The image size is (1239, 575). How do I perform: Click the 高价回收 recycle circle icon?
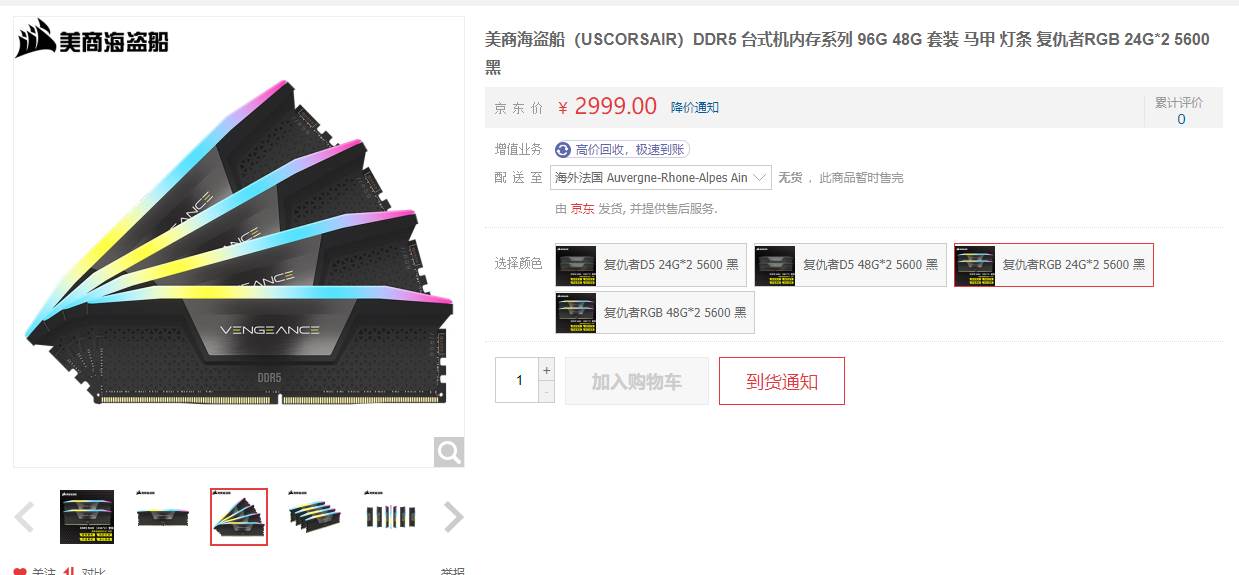(x=563, y=149)
